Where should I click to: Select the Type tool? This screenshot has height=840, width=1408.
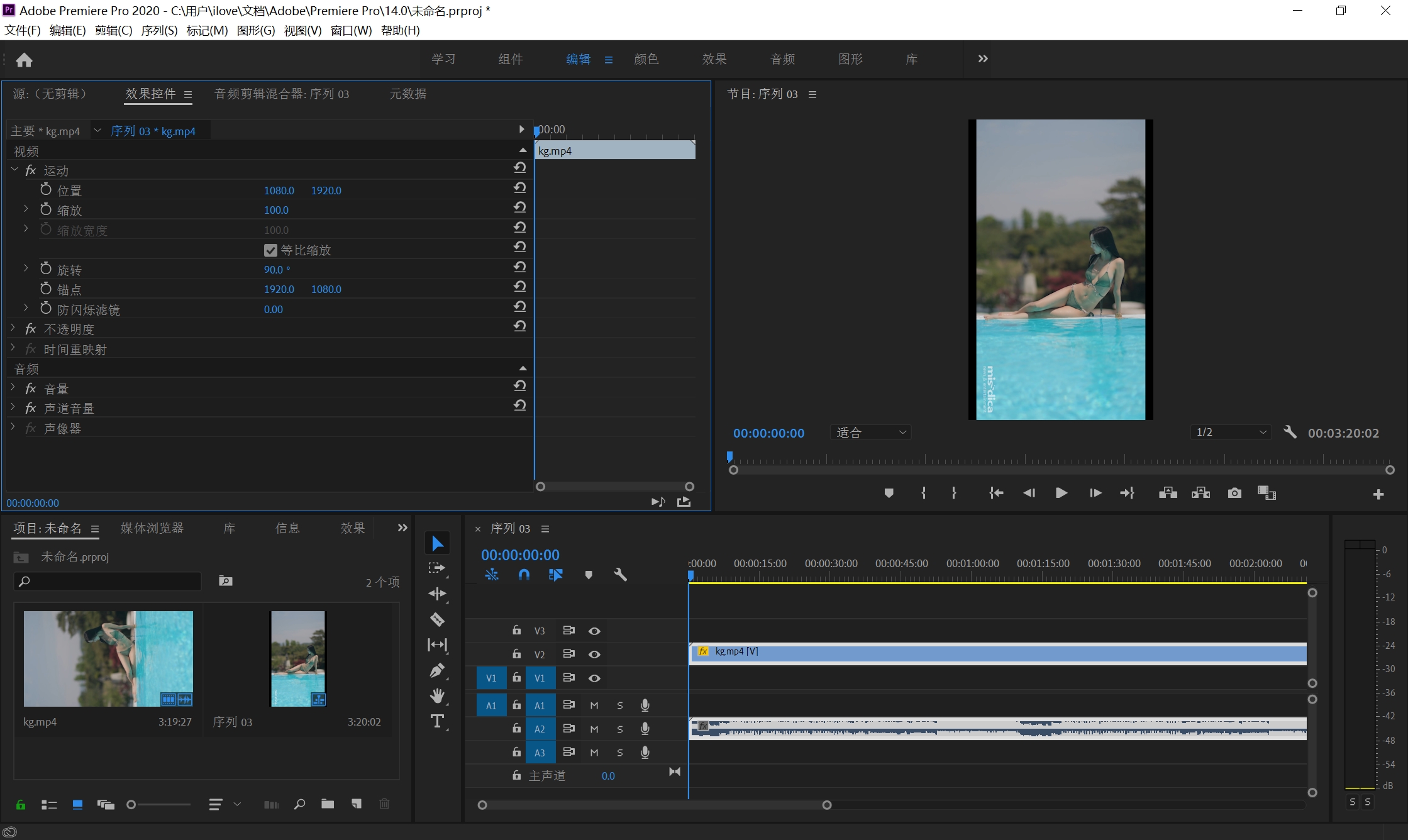[x=437, y=721]
